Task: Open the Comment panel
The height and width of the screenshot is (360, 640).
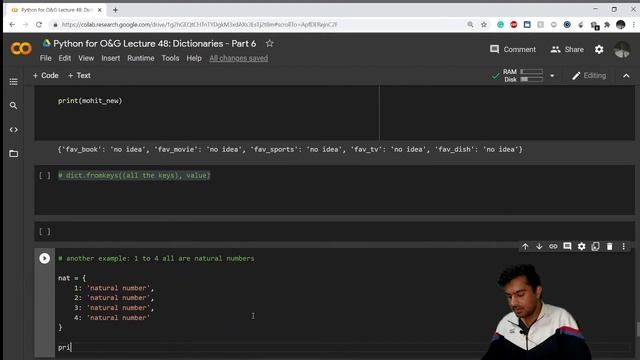Action: click(x=513, y=49)
